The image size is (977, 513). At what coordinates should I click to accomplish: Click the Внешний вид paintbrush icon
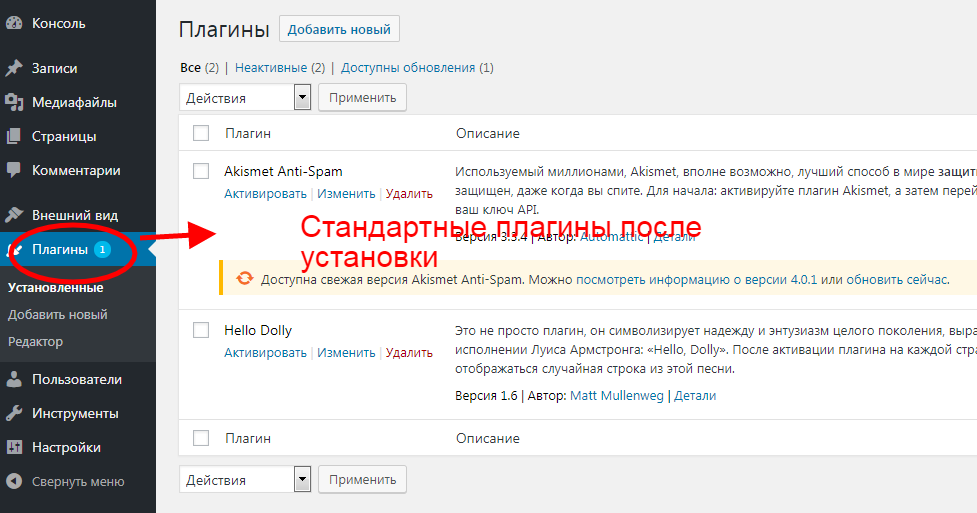click(14, 215)
